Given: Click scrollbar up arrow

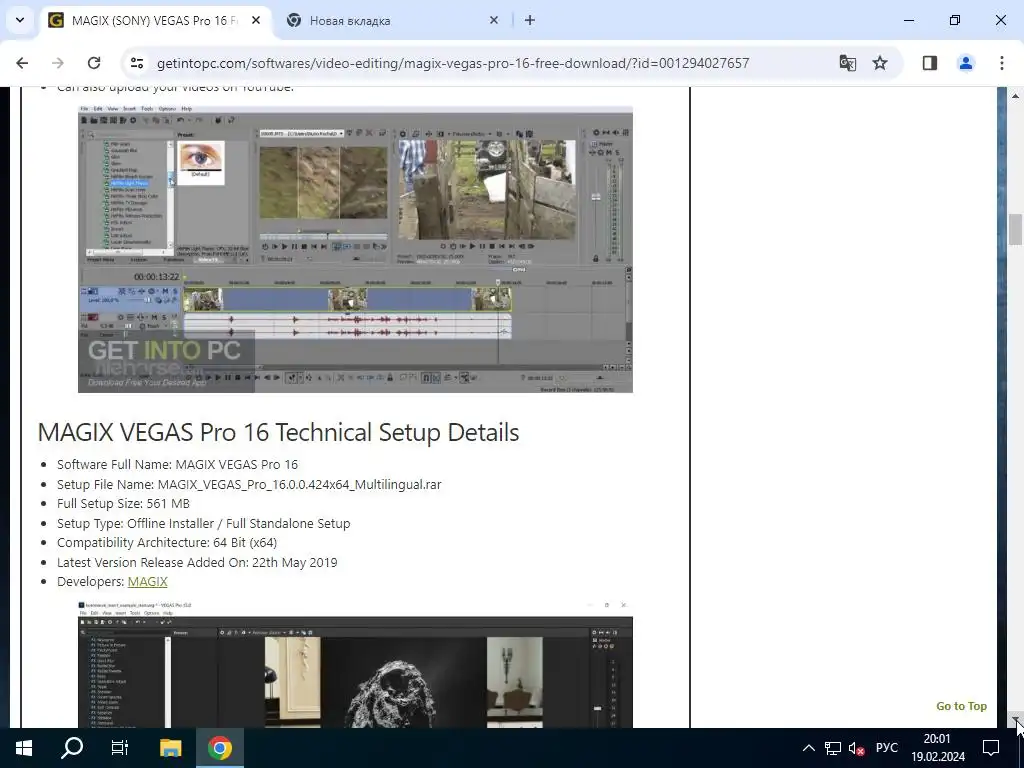Looking at the screenshot, I should click(1016, 95).
